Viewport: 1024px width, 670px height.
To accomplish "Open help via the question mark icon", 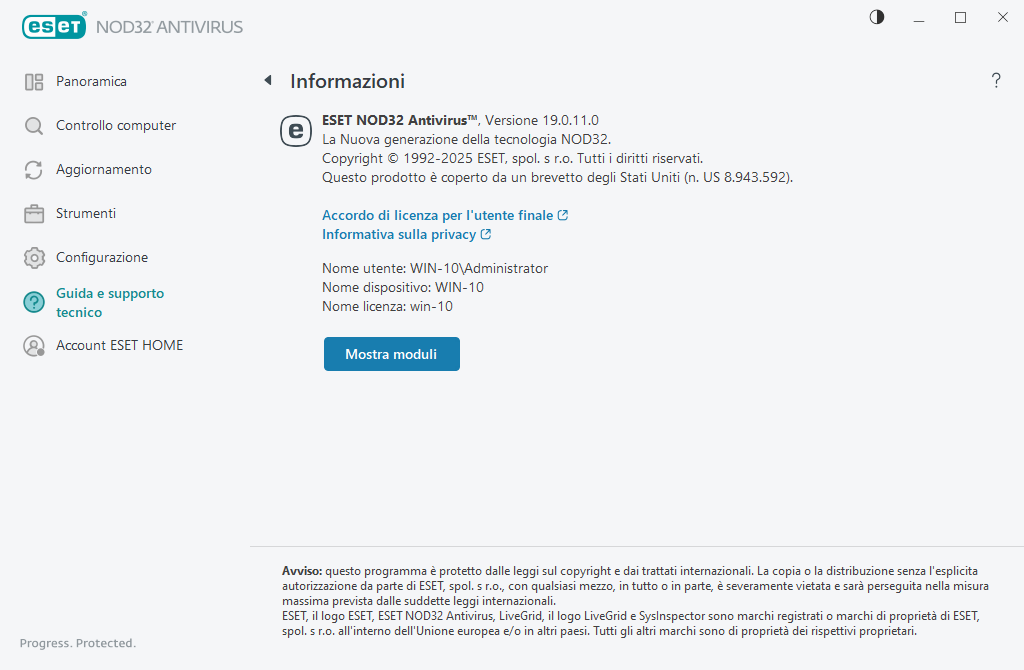I will [x=996, y=81].
